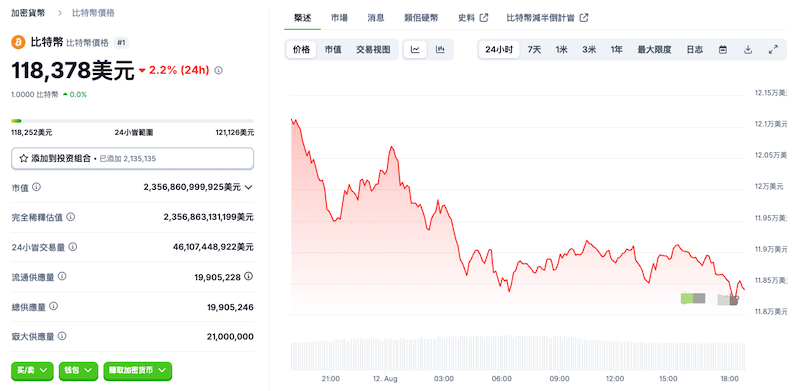Click info icon next to 流通供應量 label
The image size is (800, 391).
pyautogui.click(x=62, y=277)
